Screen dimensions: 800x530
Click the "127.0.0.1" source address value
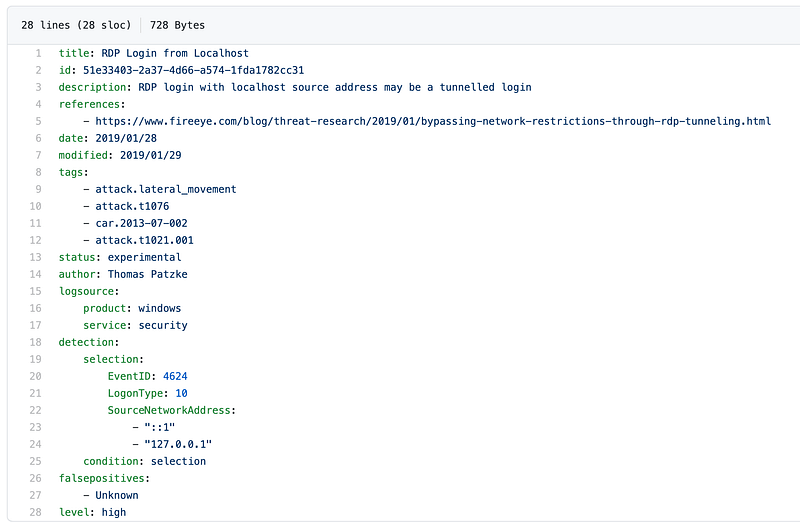pyautogui.click(x=178, y=444)
